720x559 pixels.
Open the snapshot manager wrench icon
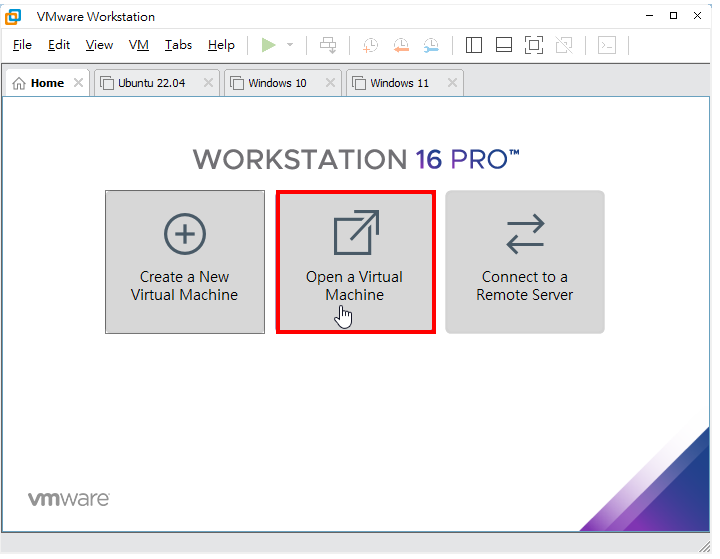coord(431,45)
